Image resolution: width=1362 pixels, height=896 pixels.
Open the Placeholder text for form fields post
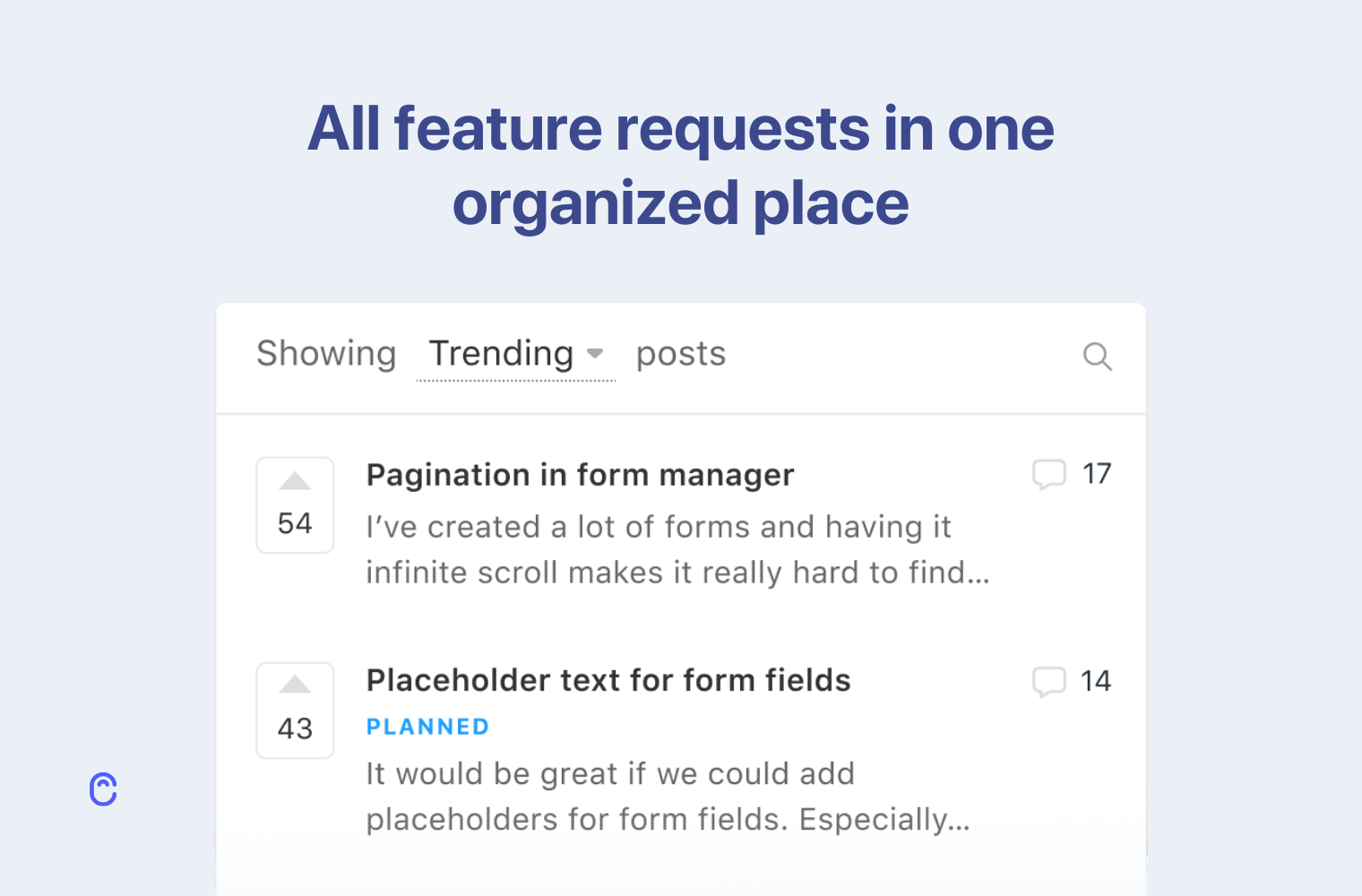point(608,681)
